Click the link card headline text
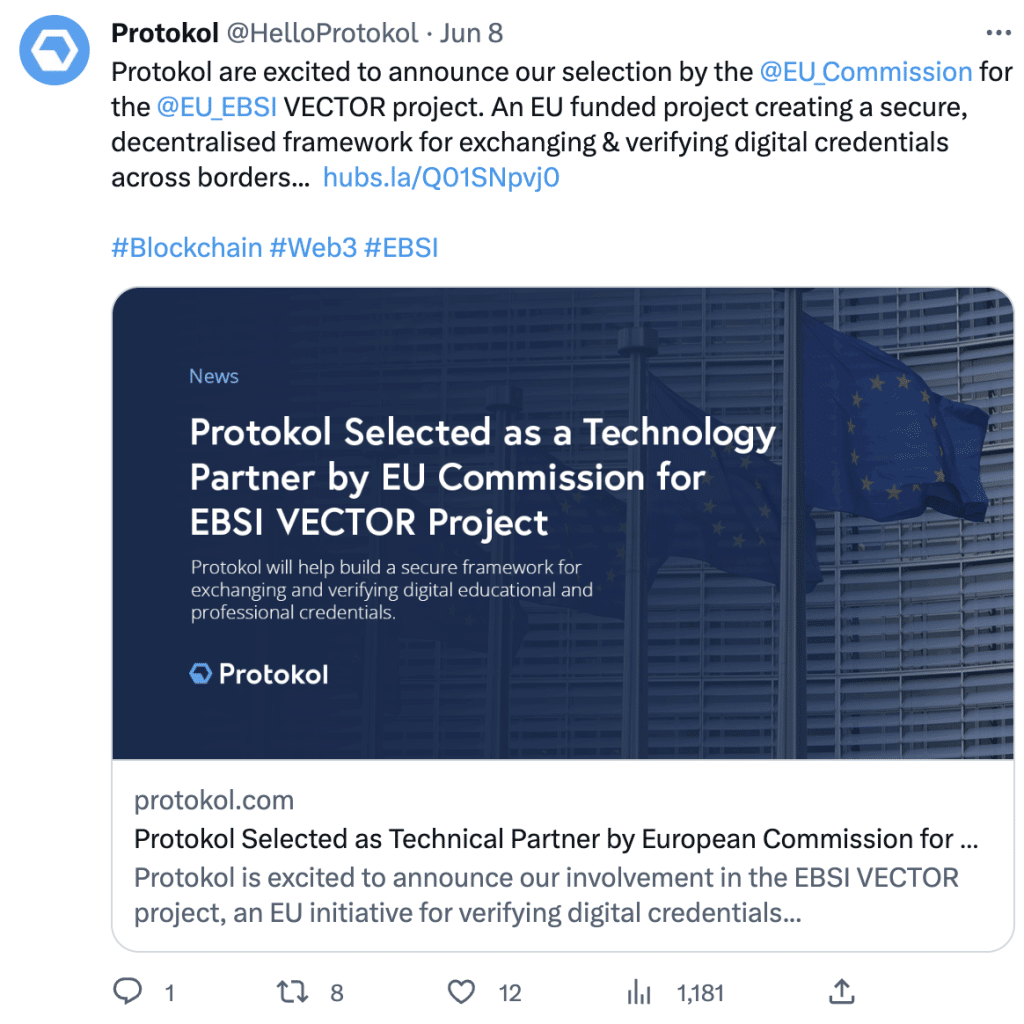The image size is (1024, 1024). point(556,839)
